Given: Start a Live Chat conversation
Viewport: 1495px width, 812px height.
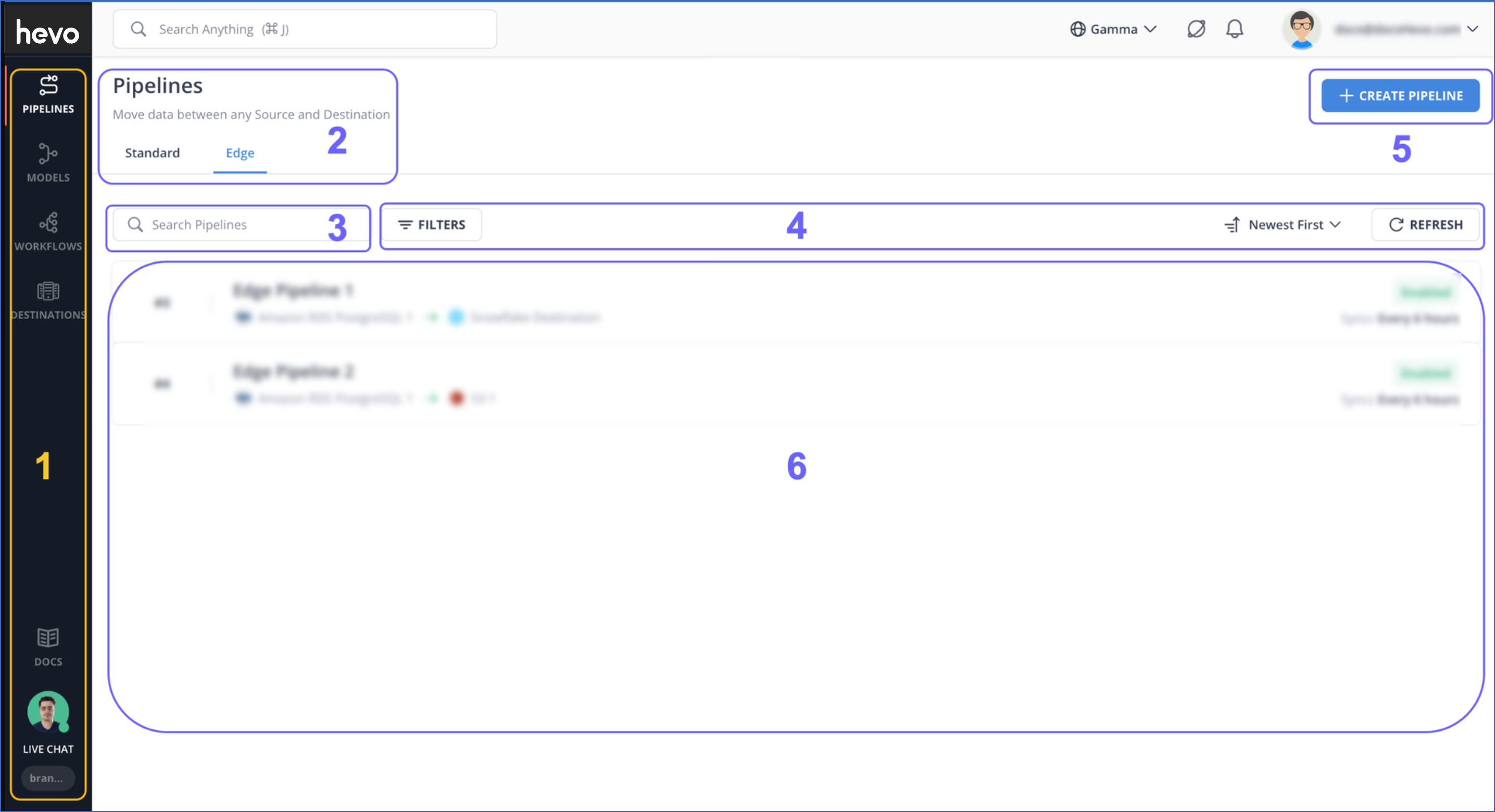Looking at the screenshot, I should (x=48, y=720).
